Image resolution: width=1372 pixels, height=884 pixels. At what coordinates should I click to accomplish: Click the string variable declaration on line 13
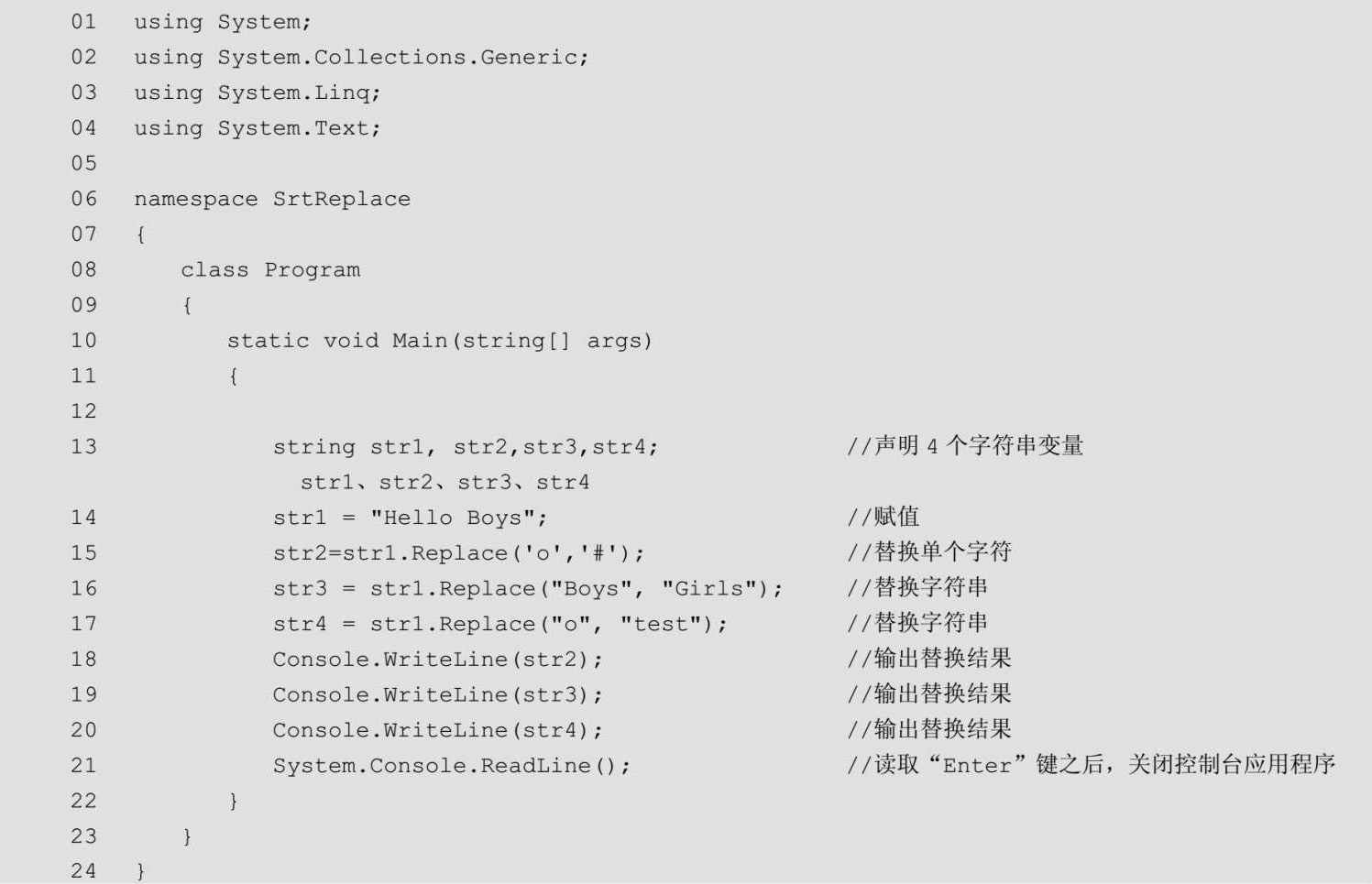465,447
